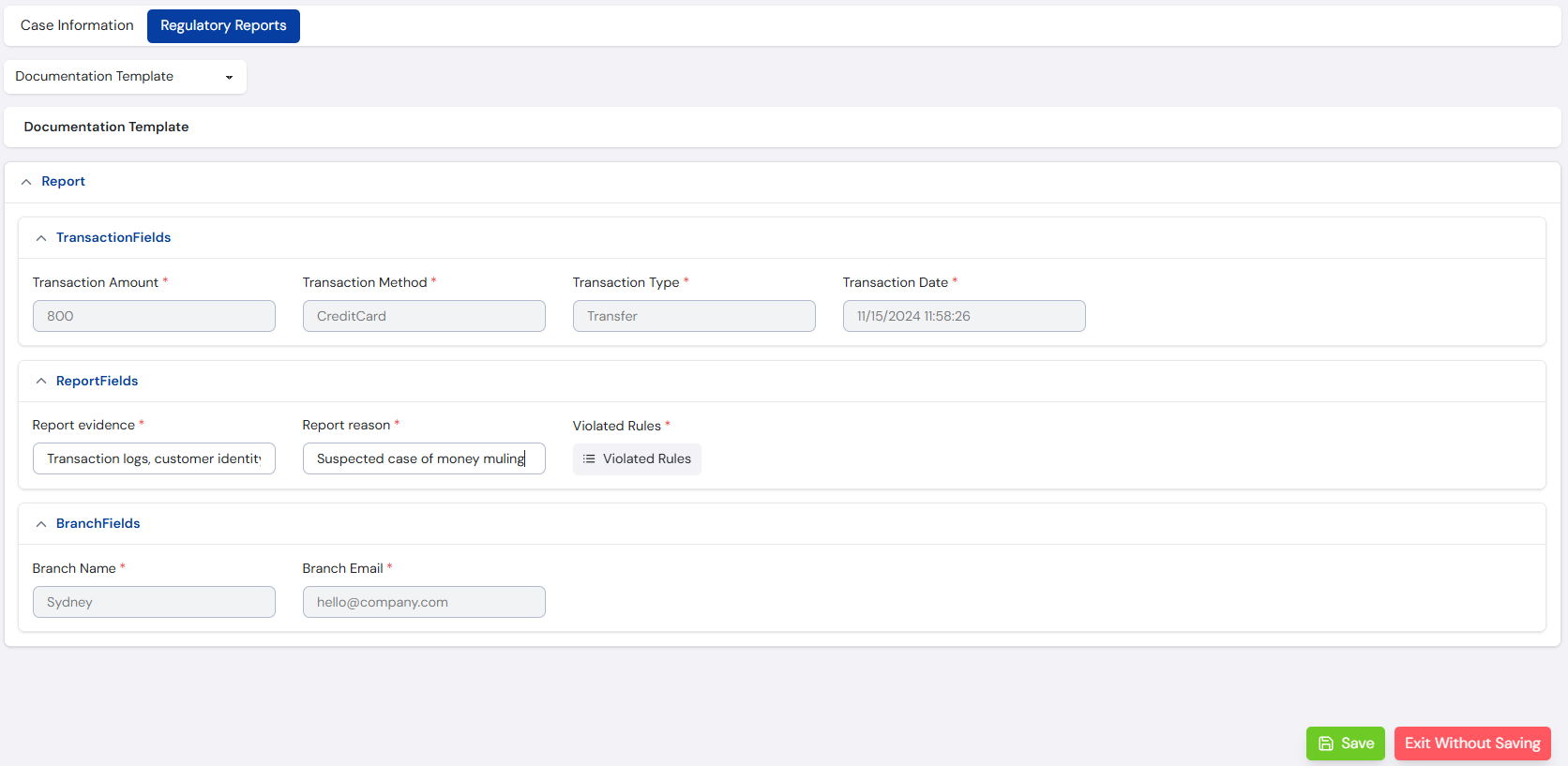The height and width of the screenshot is (766, 1568).
Task: Click the Transaction Date label
Action: [896, 282]
